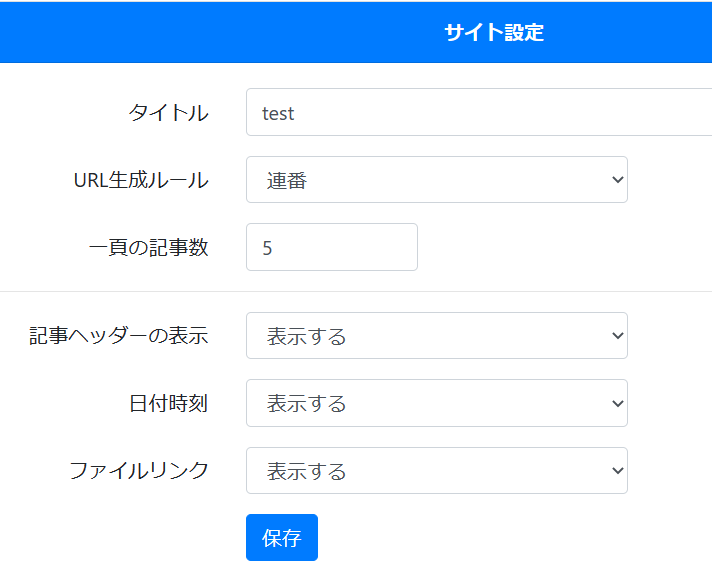Image resolution: width=712 pixels, height=571 pixels.
Task: Click empty left area of blue header bar
Action: click(150, 32)
